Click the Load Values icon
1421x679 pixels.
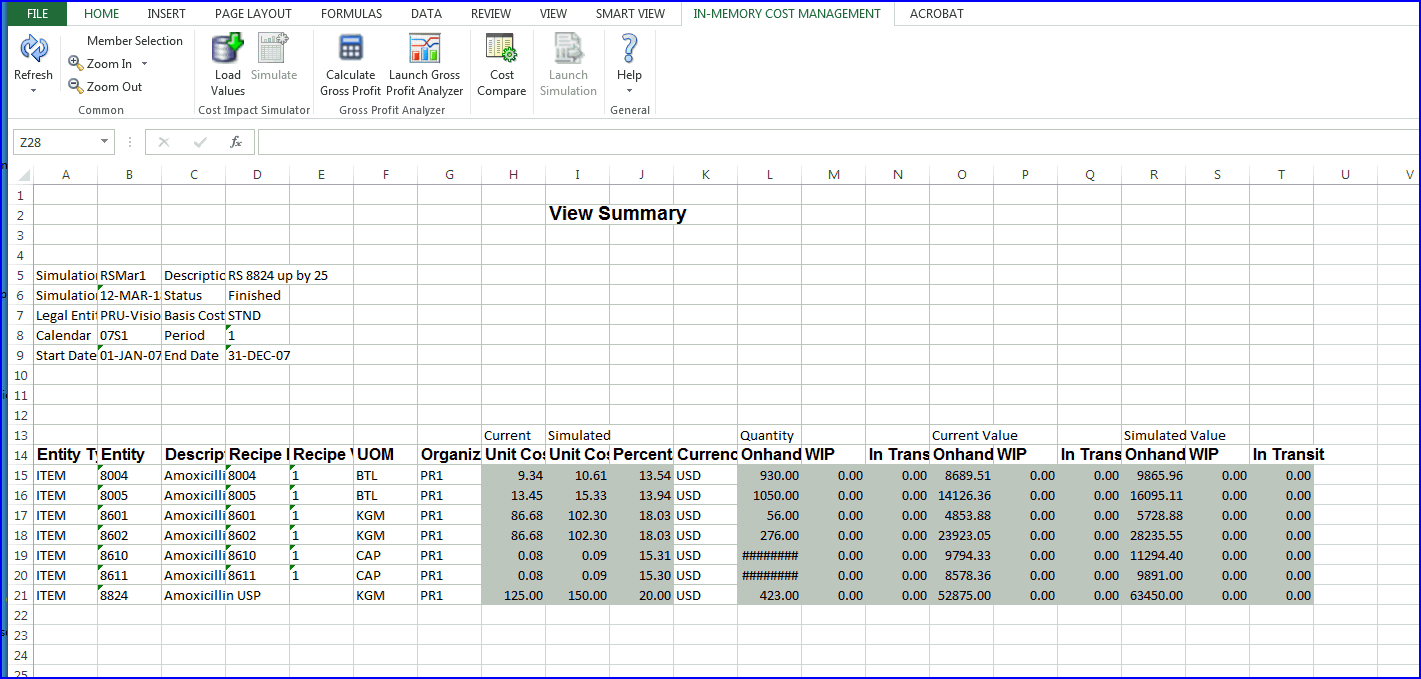pyautogui.click(x=228, y=48)
